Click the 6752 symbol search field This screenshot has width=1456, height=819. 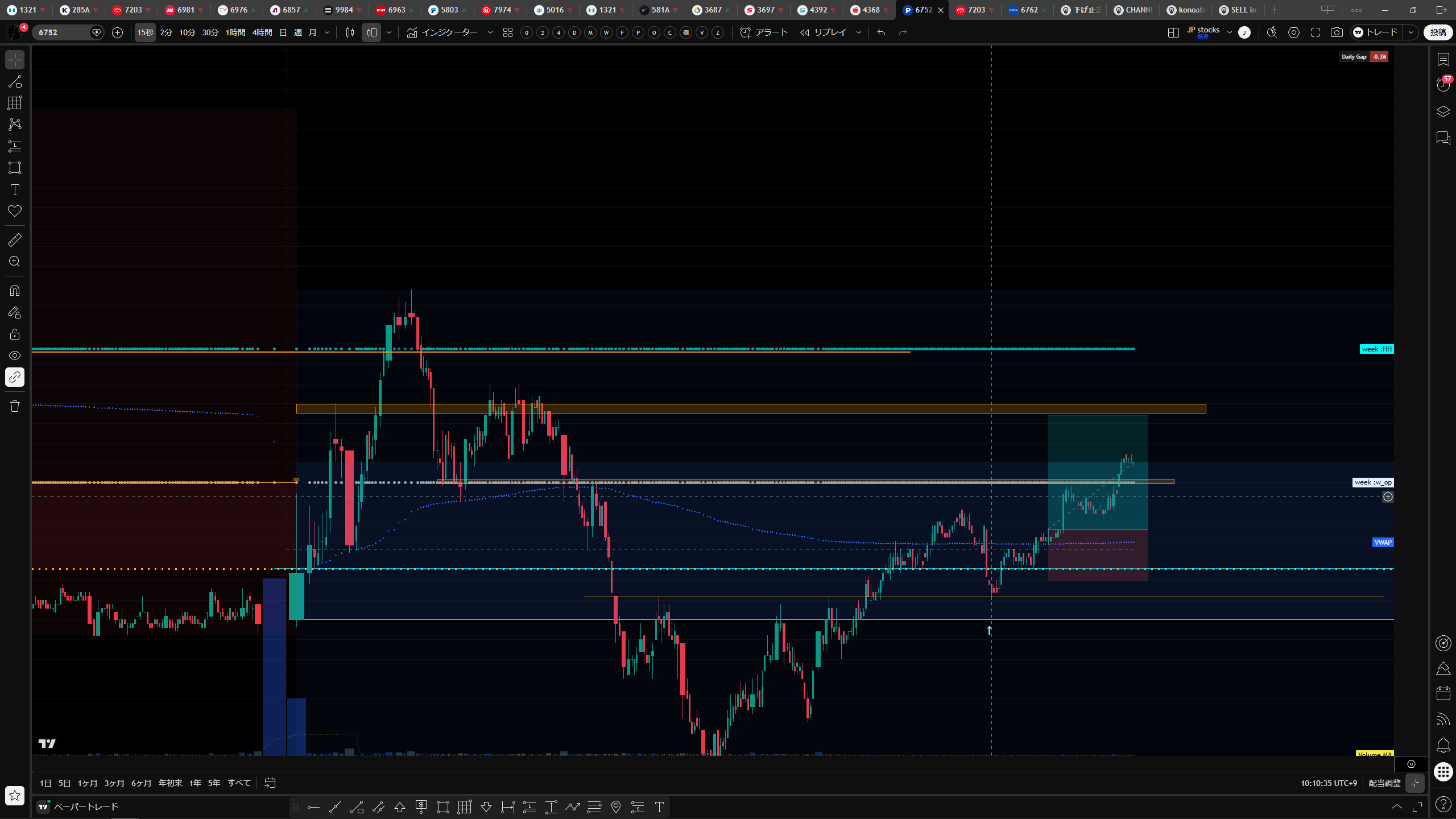tap(63, 32)
